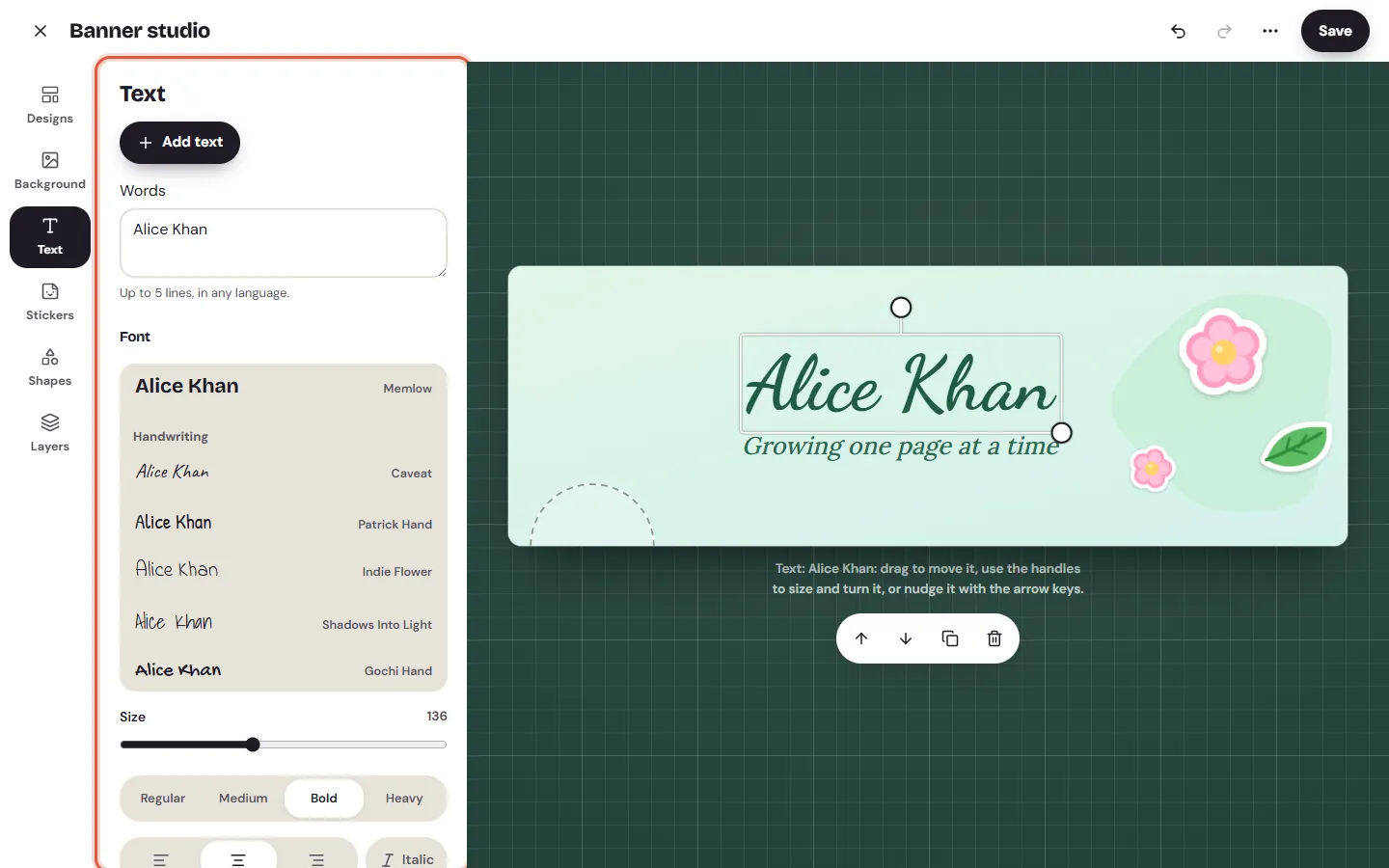Center-align the text
The image size is (1389, 868).
pyautogui.click(x=238, y=858)
